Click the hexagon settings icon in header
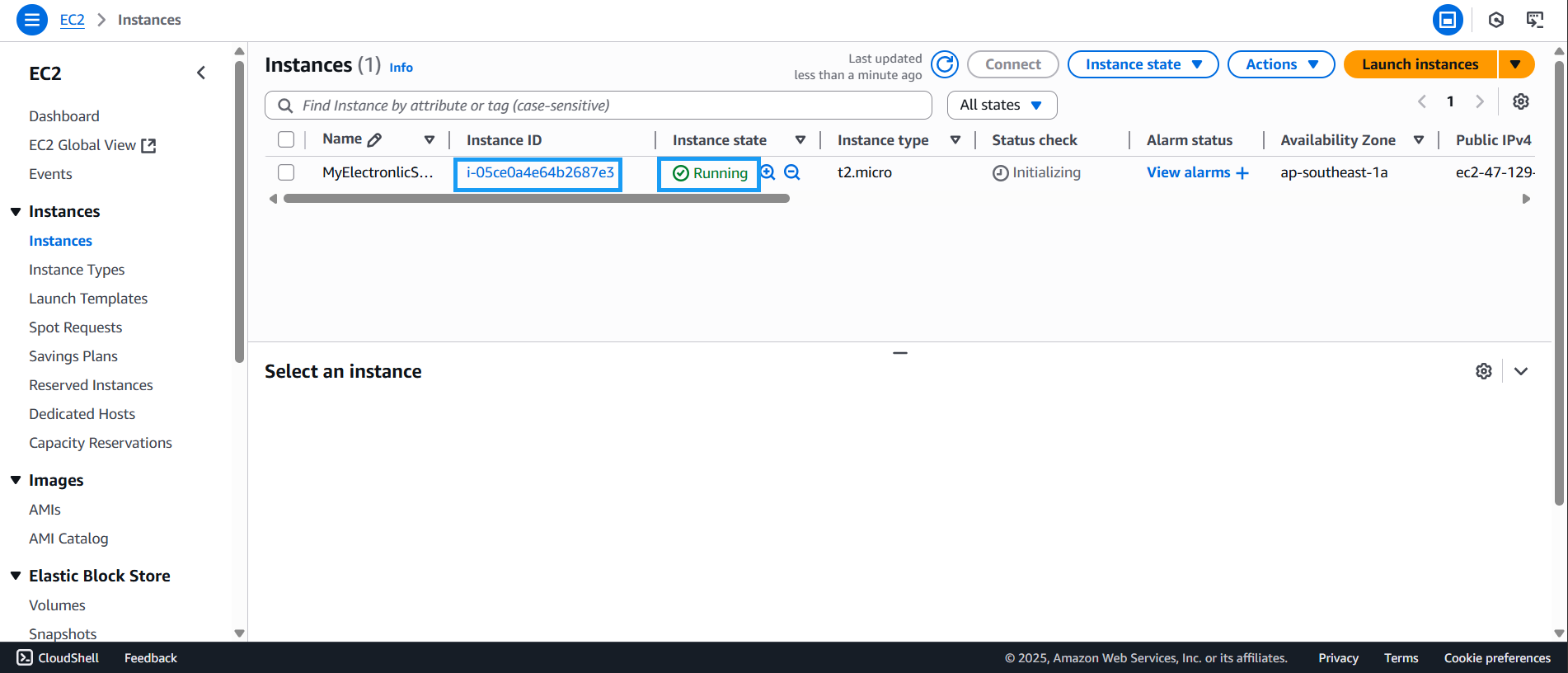This screenshot has width=1568, height=673. click(x=1496, y=20)
